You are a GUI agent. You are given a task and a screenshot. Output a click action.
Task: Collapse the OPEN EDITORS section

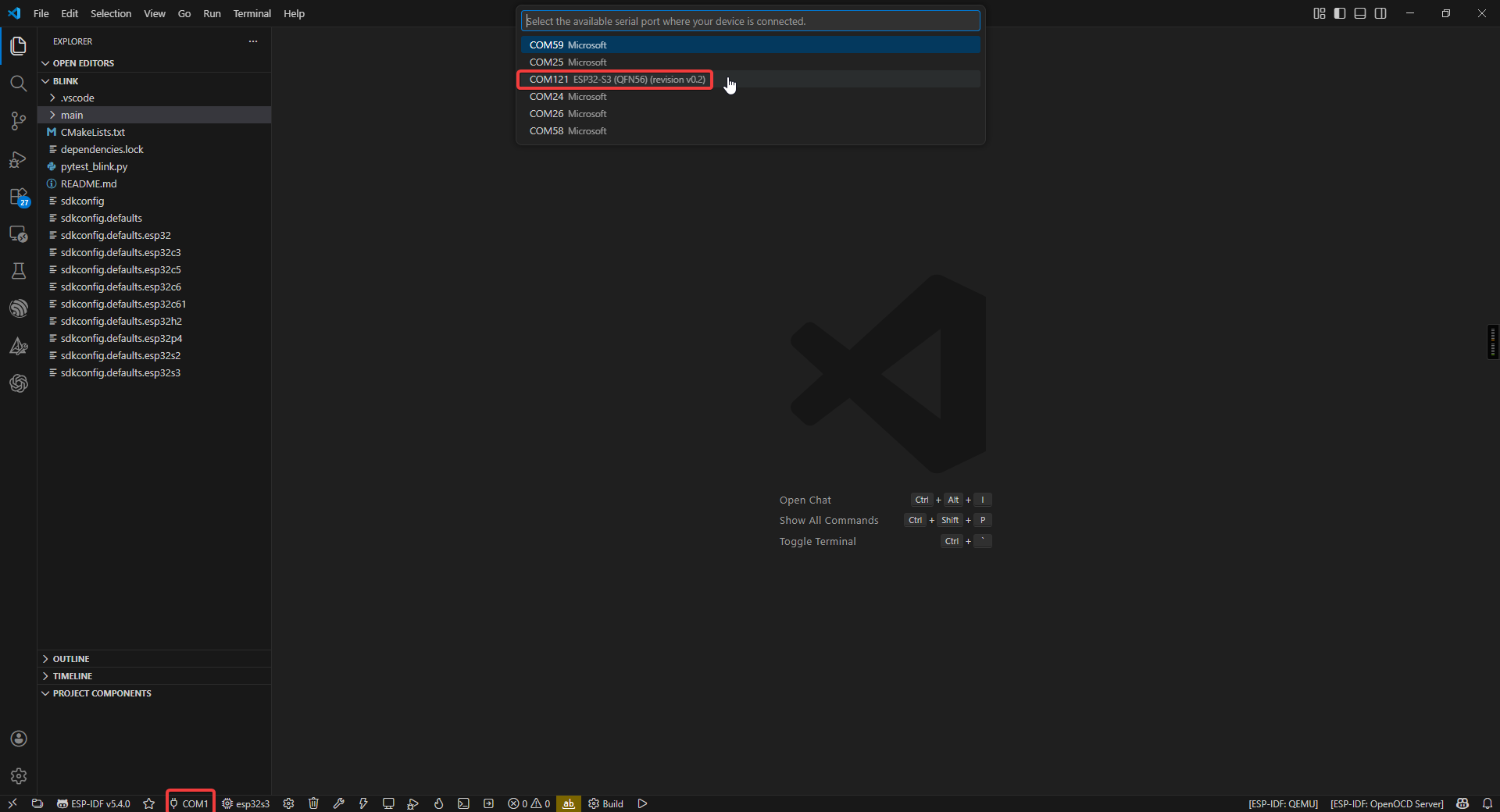point(154,63)
